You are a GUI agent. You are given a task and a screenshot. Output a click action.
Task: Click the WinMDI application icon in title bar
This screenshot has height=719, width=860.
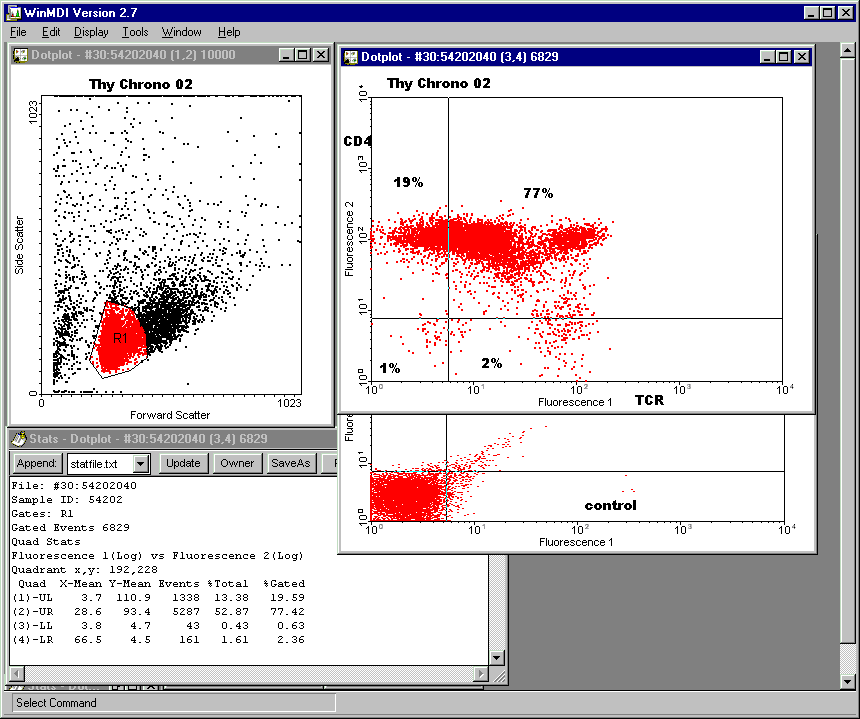[11, 12]
